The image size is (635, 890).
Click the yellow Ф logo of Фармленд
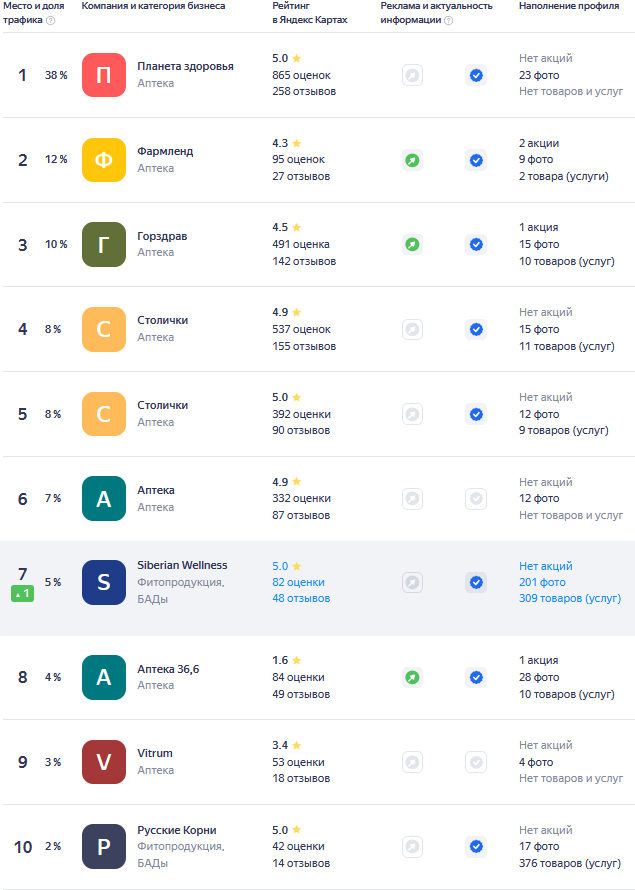[104, 160]
